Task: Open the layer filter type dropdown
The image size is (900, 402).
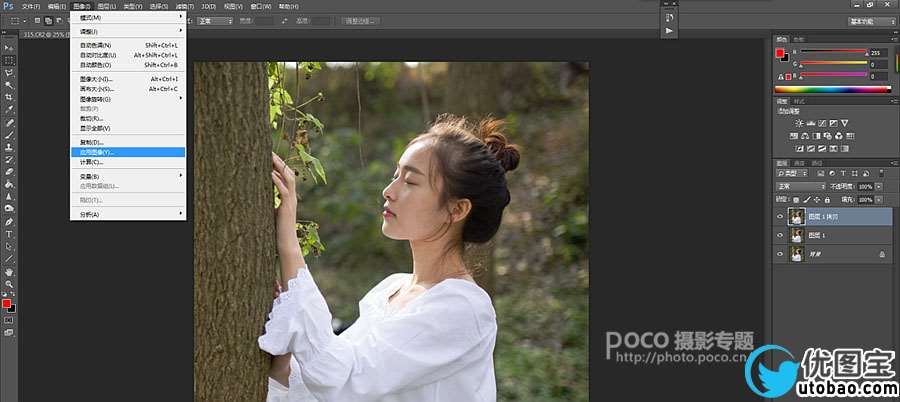Action: pyautogui.click(x=792, y=173)
